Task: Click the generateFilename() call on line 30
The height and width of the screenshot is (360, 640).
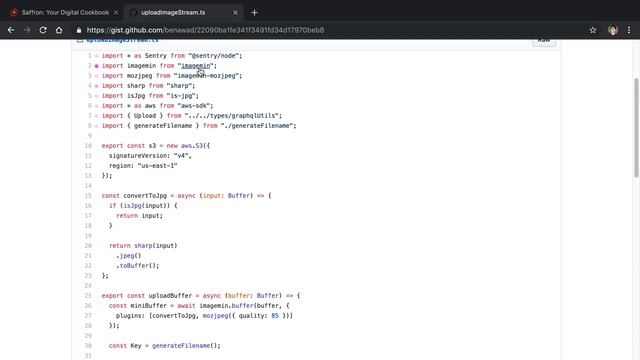Action: (184, 346)
